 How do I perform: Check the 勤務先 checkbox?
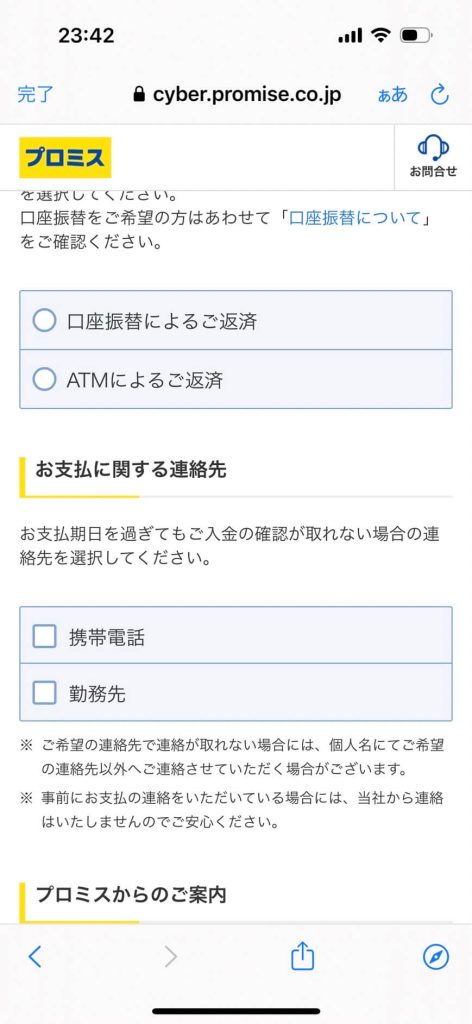click(44, 693)
